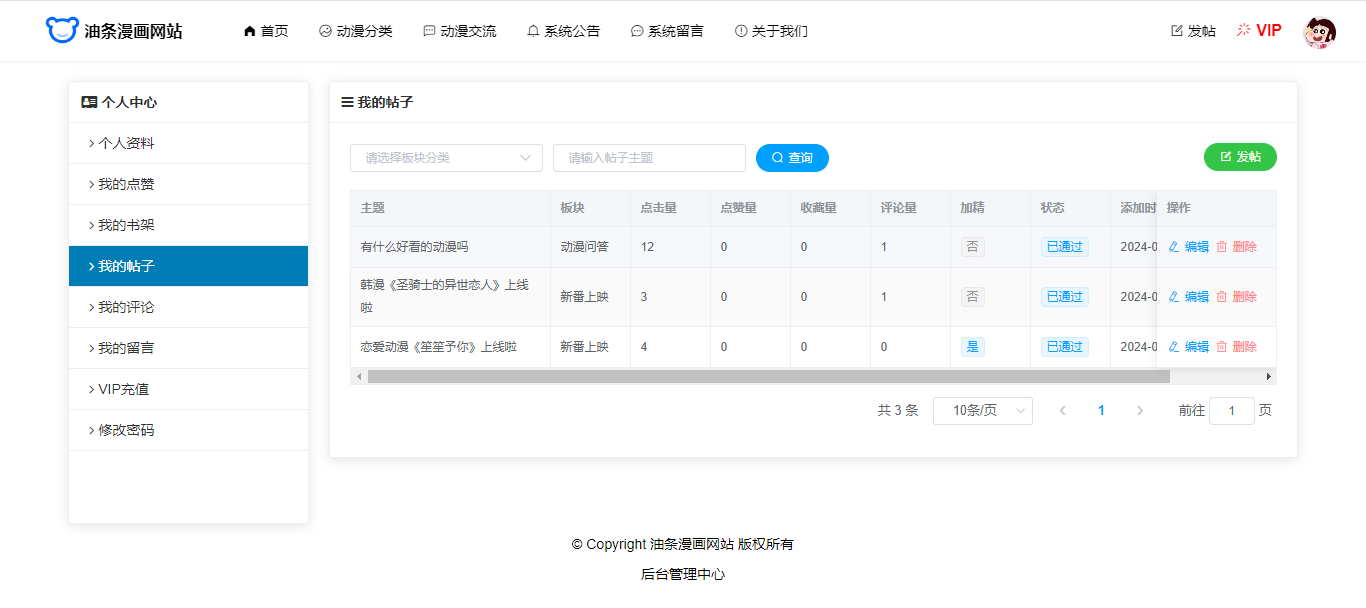Click the blue bear site logo

click(x=61, y=30)
